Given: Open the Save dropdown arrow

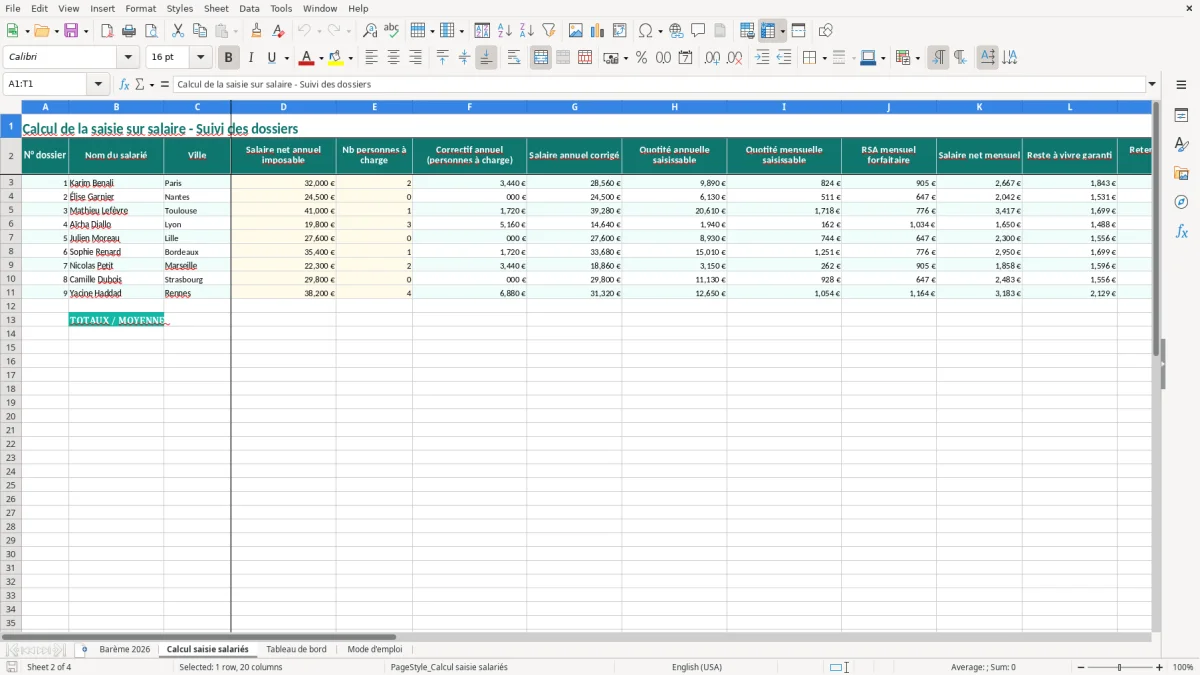Looking at the screenshot, I should coord(85,31).
